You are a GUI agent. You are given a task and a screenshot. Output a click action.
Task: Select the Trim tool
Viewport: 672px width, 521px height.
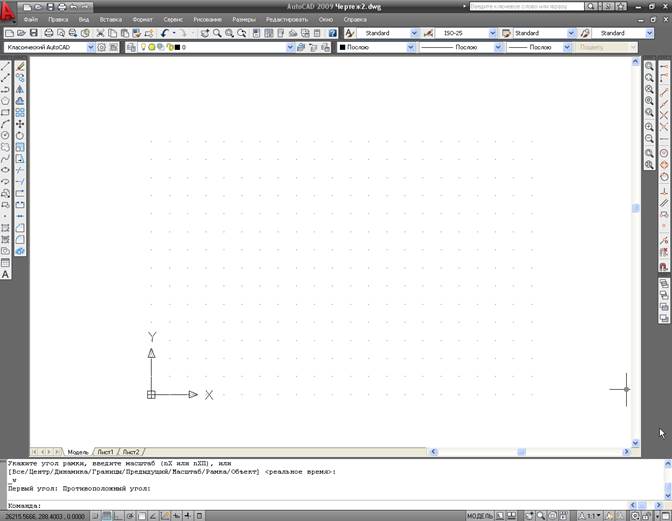point(20,170)
